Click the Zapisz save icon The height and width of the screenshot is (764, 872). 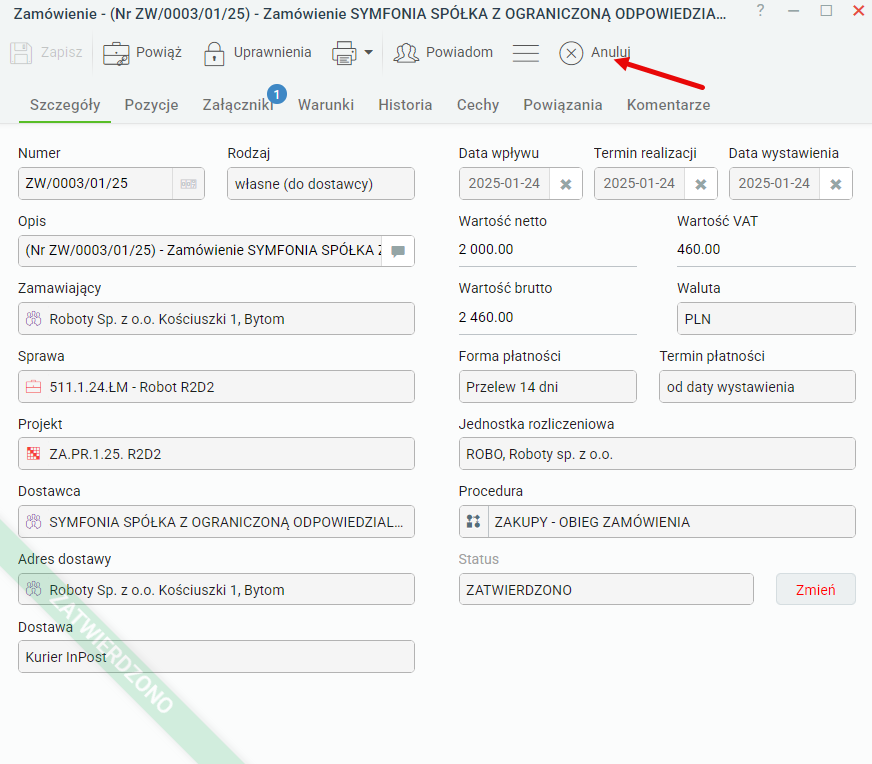pyautogui.click(x=21, y=53)
